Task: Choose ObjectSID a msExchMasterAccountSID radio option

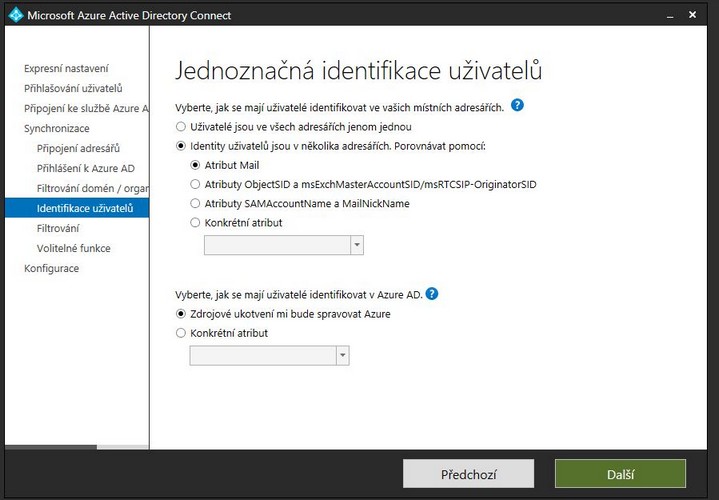Action: click(195, 184)
